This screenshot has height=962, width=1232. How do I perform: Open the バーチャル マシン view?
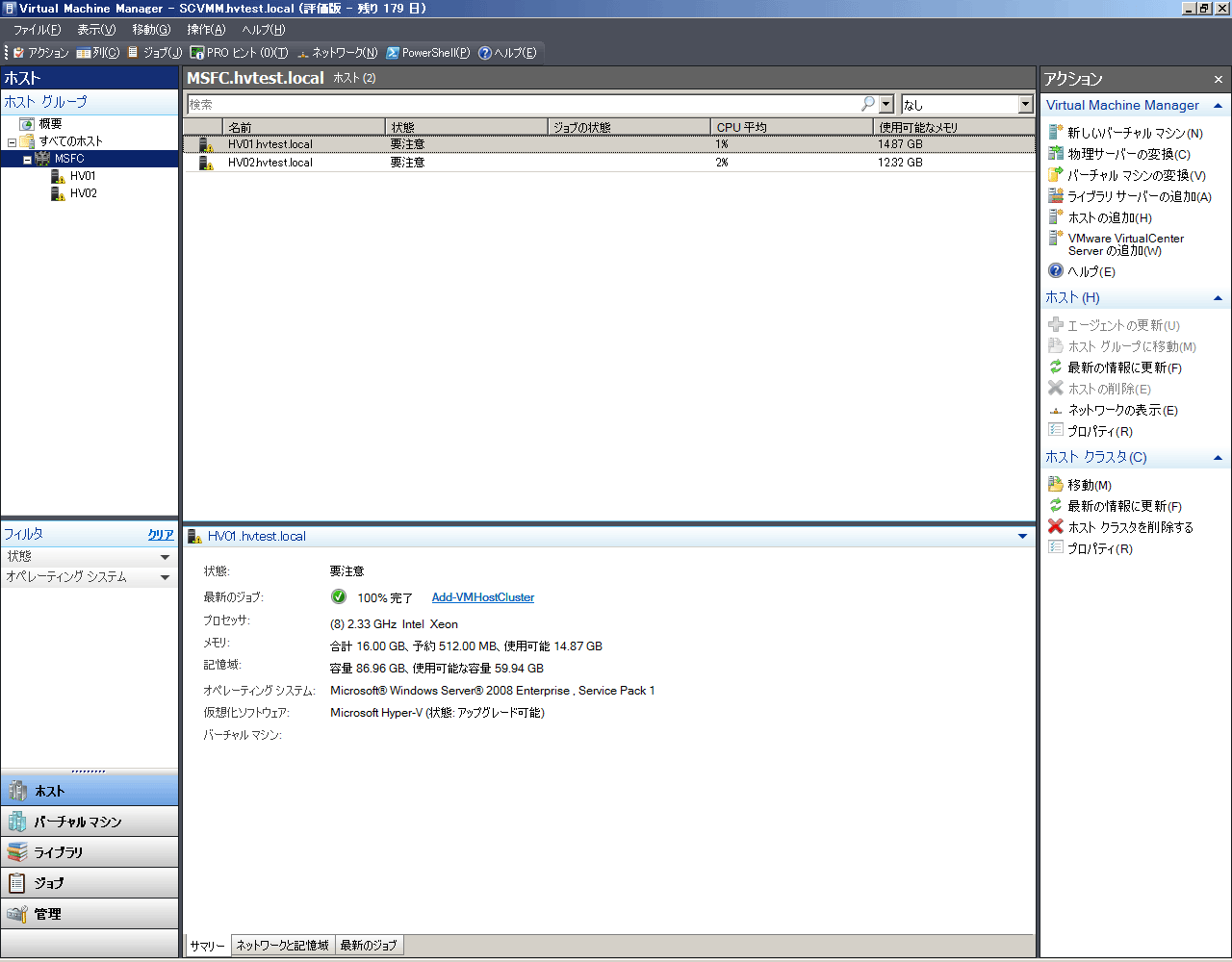coord(90,822)
